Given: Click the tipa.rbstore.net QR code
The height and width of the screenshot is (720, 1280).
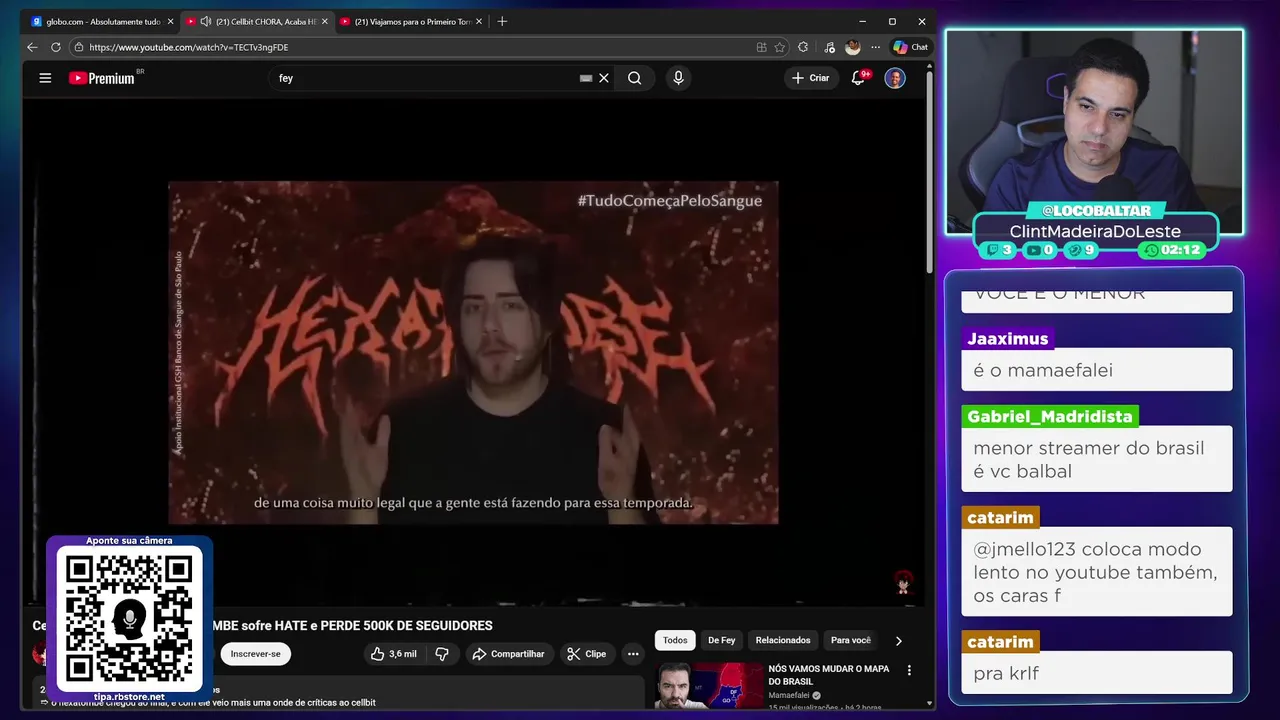Looking at the screenshot, I should (x=129, y=618).
